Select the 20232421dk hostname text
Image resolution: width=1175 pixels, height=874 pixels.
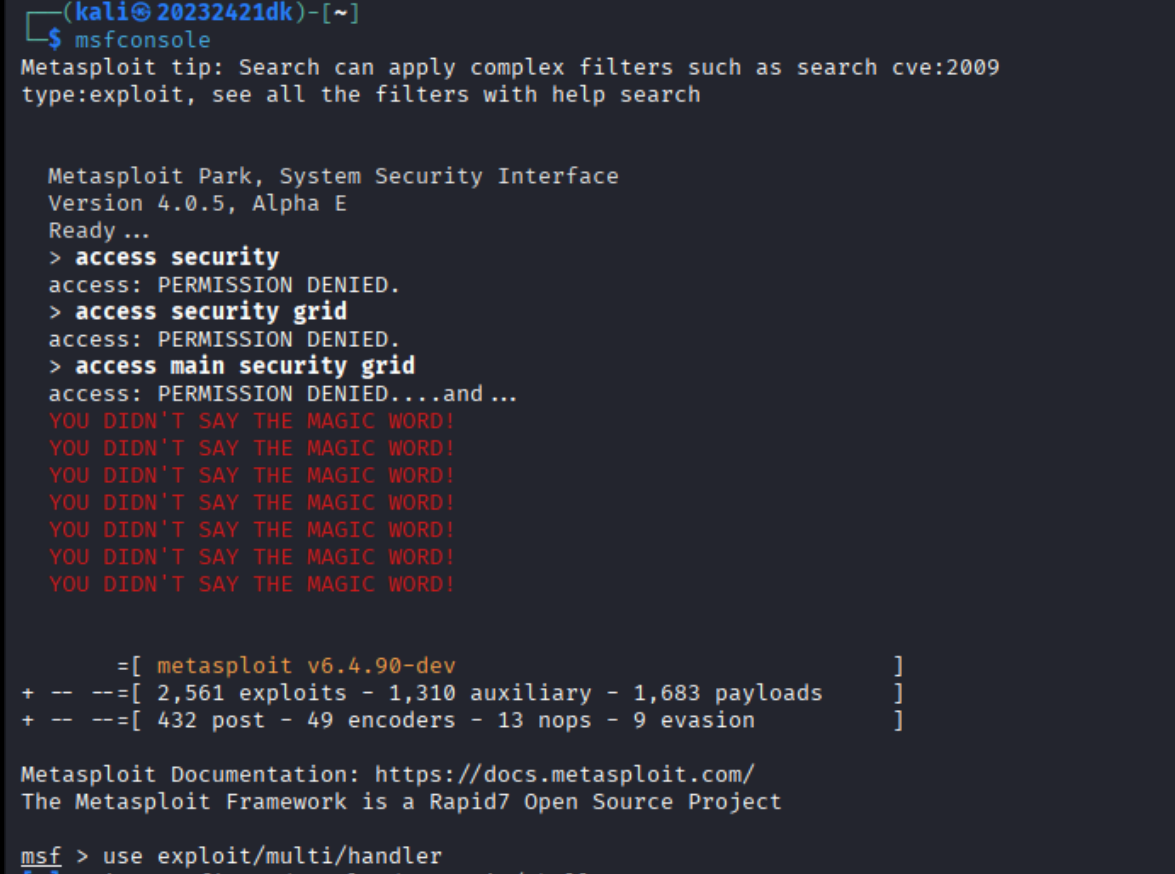click(224, 13)
